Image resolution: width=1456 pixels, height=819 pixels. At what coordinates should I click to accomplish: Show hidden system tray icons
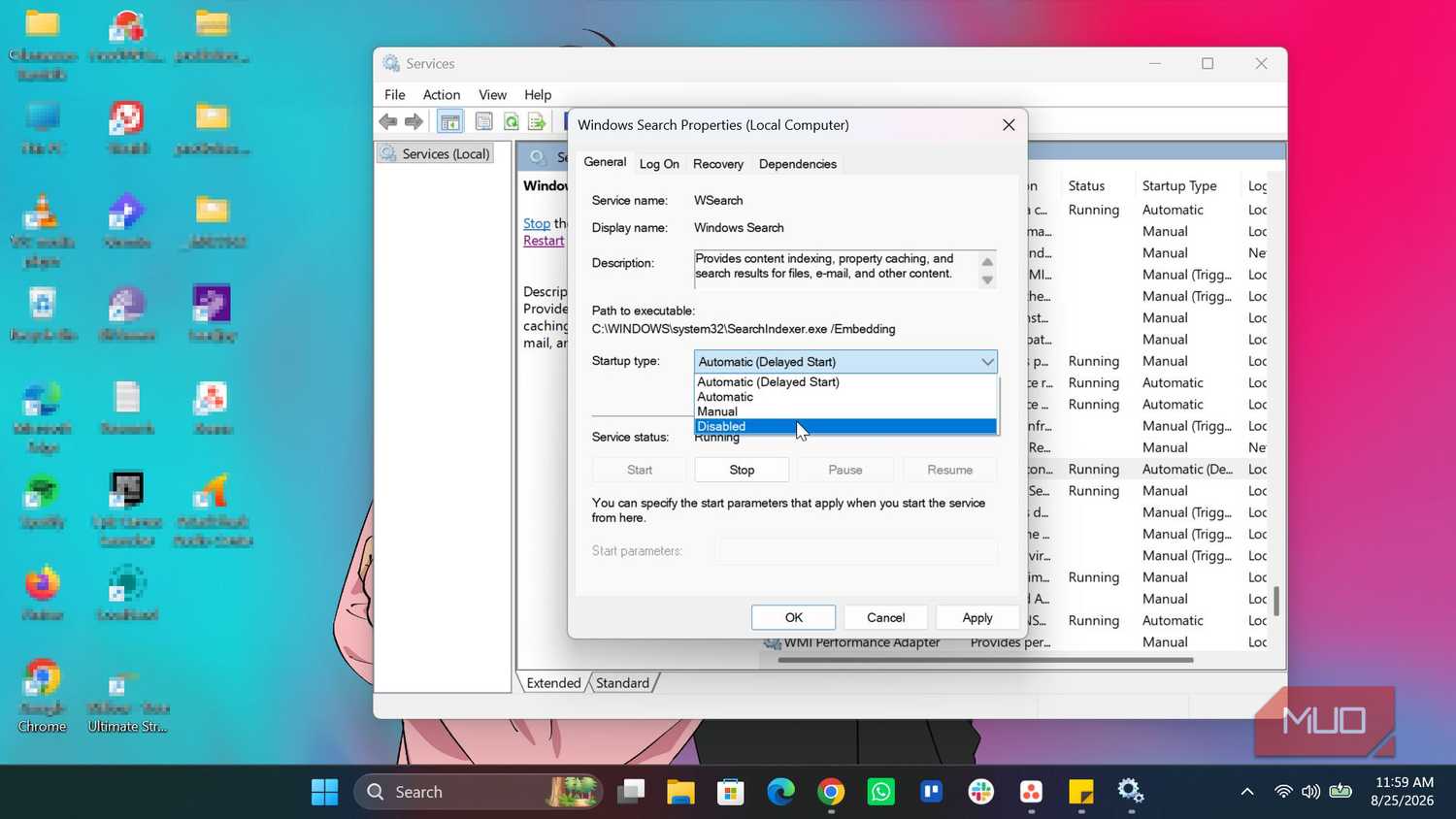[1247, 792]
